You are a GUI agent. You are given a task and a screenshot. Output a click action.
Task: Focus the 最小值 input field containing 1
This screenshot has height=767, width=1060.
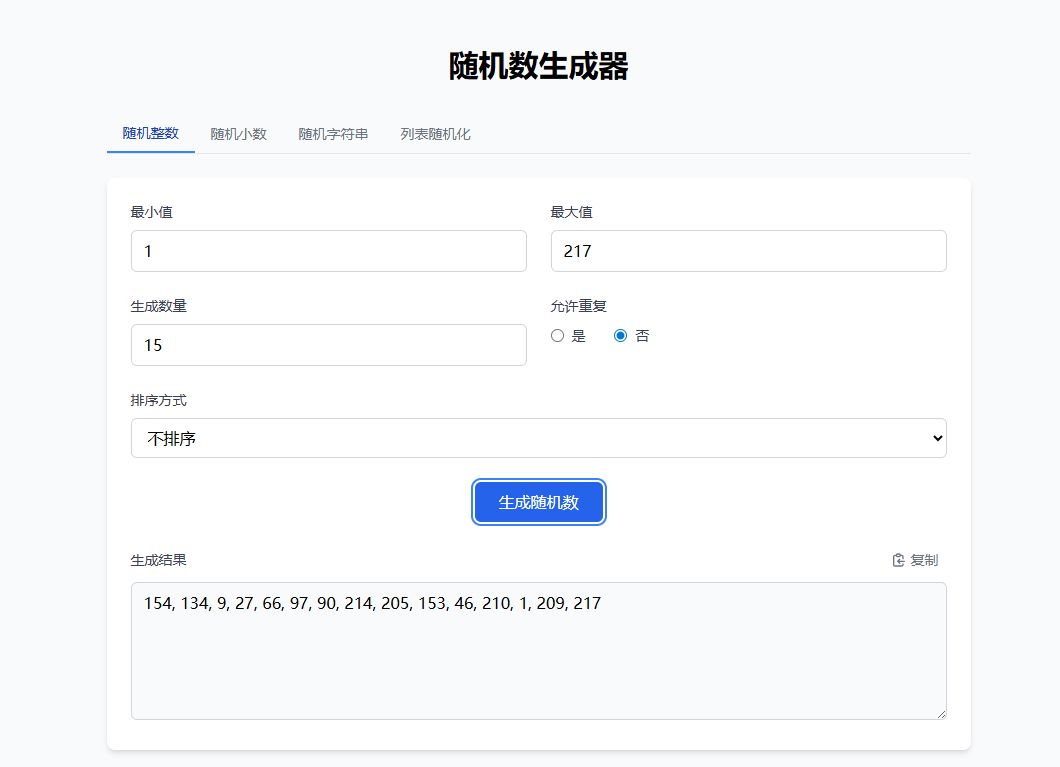click(x=328, y=251)
